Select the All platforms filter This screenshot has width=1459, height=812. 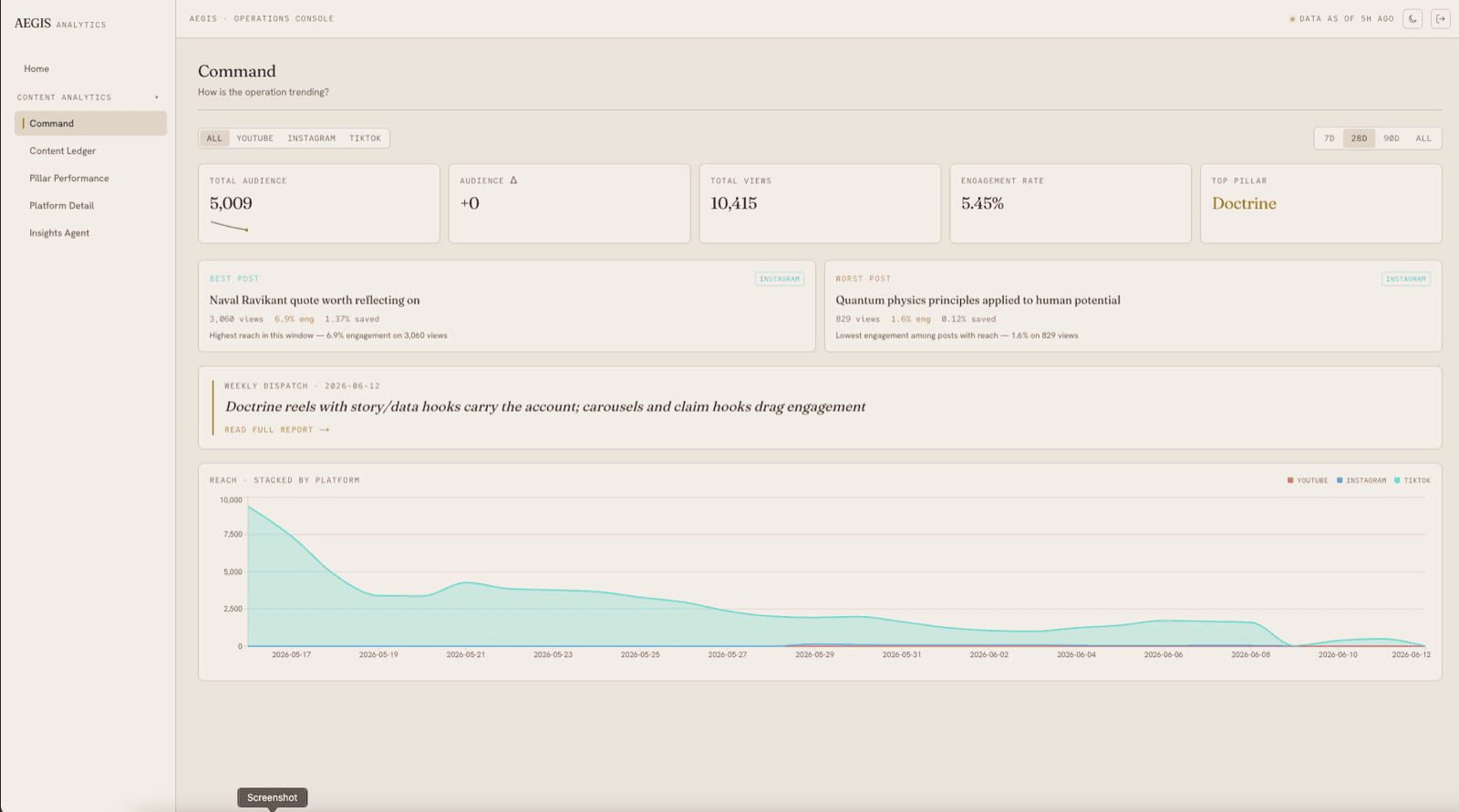(x=214, y=139)
